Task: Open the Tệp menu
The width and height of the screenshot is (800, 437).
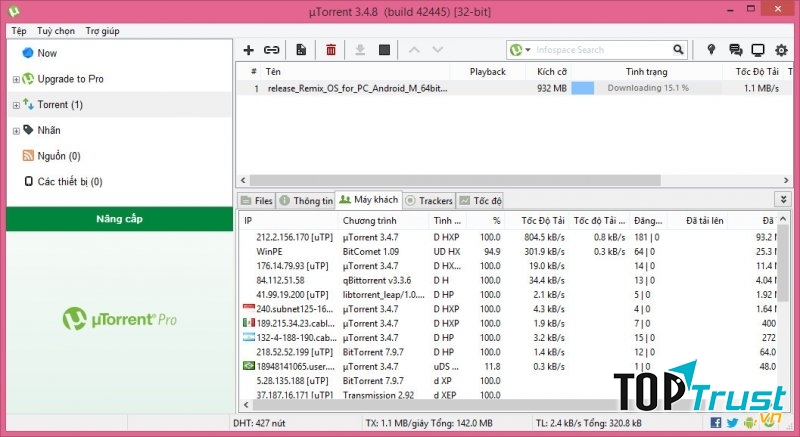Action: tap(19, 31)
